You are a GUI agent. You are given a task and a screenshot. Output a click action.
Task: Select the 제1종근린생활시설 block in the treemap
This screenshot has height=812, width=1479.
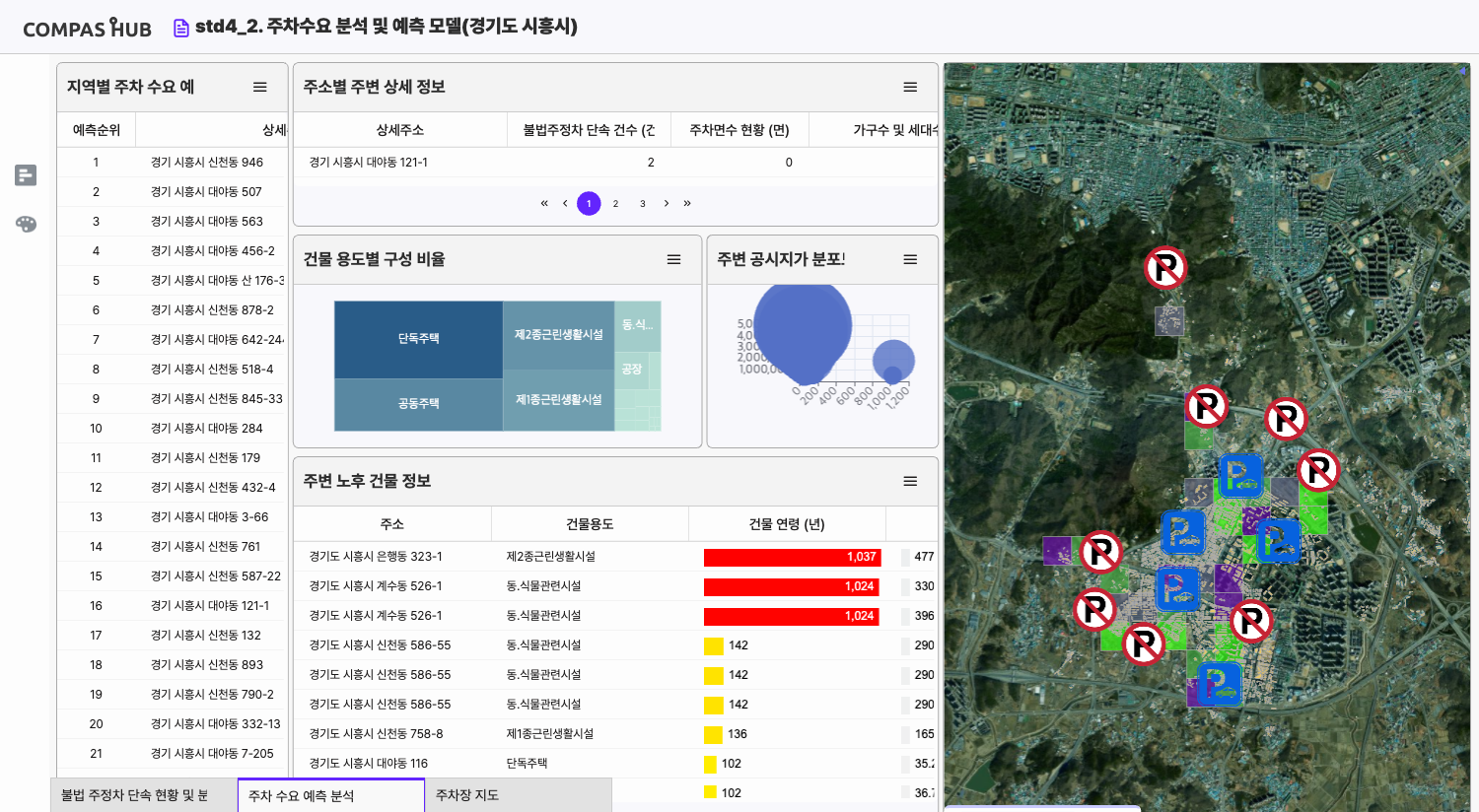point(559,400)
